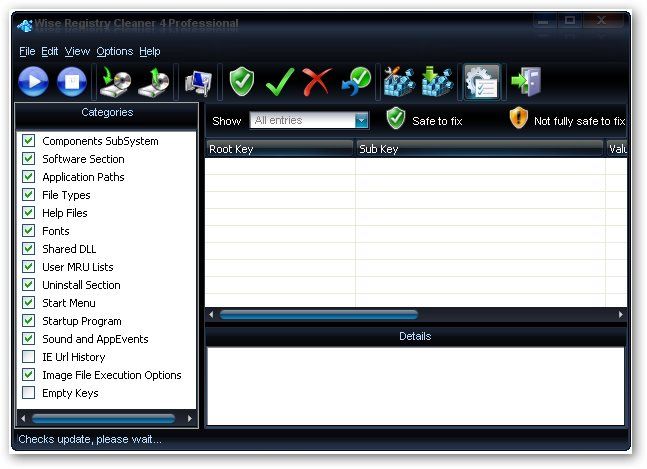647x469 pixels.
Task: Exit the program with the door icon
Action: click(x=526, y=82)
